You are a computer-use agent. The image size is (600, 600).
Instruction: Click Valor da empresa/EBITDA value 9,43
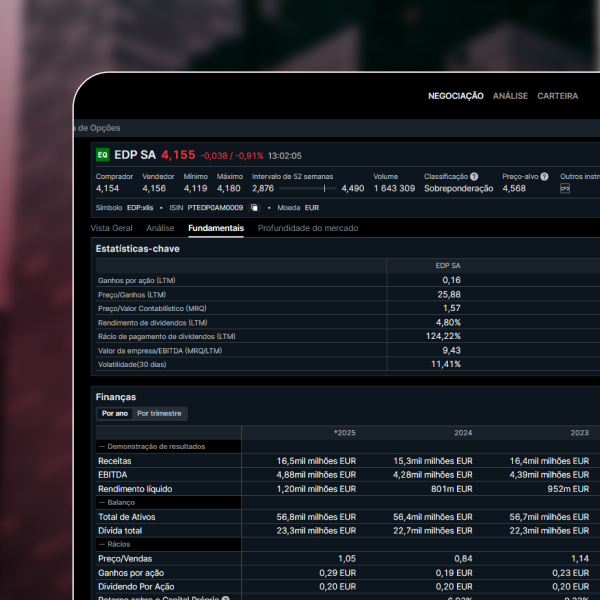[452, 351]
